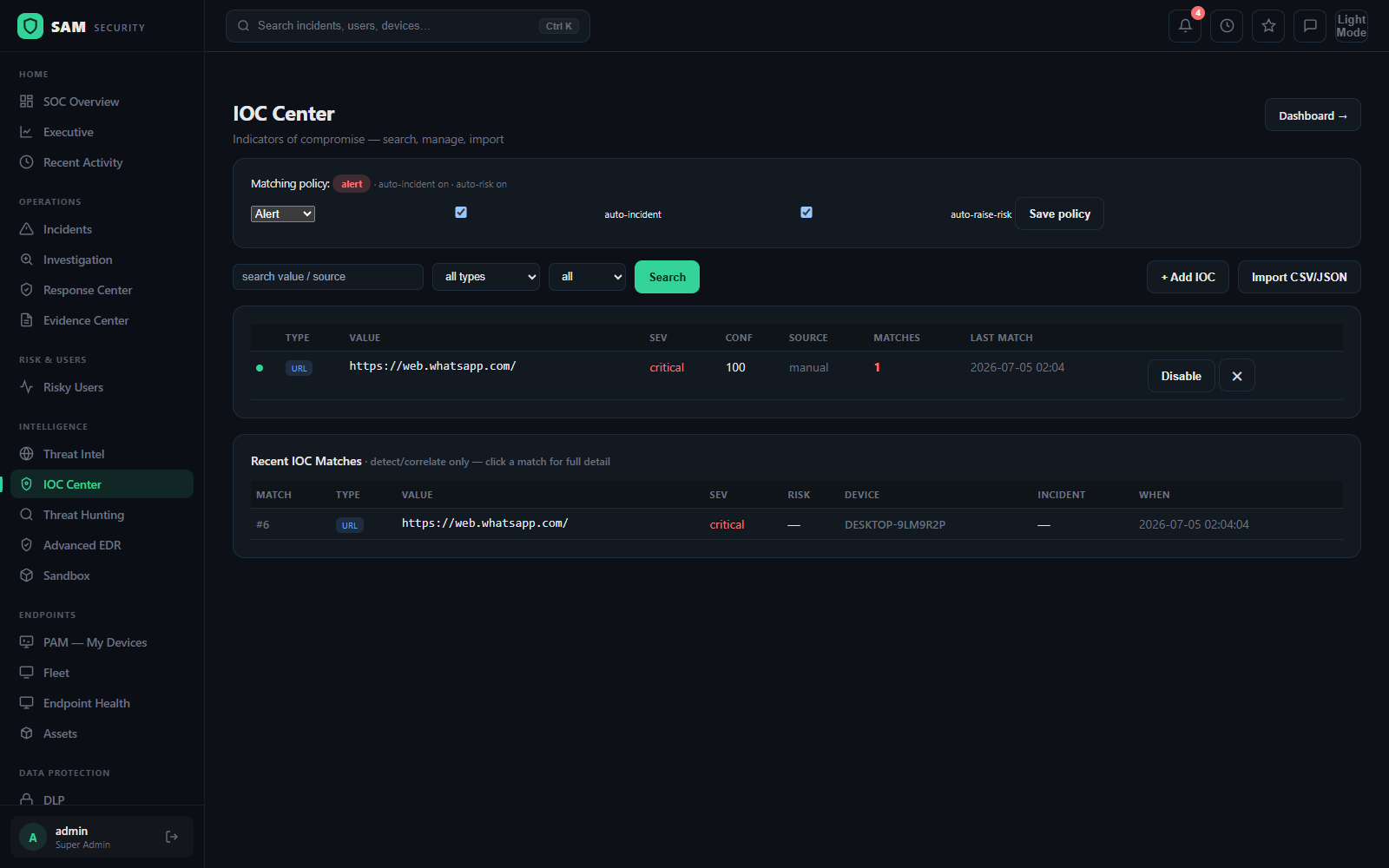The height and width of the screenshot is (868, 1389).
Task: Open the Alert policy dropdown
Action: point(283,214)
